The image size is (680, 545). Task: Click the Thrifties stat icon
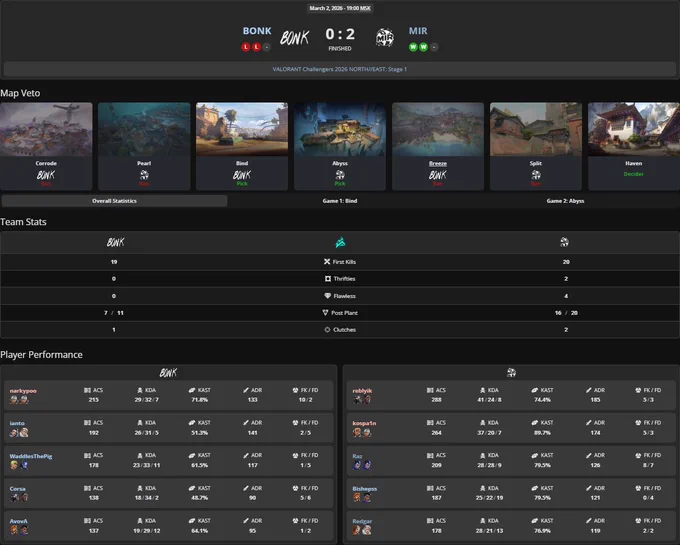pyautogui.click(x=328, y=279)
